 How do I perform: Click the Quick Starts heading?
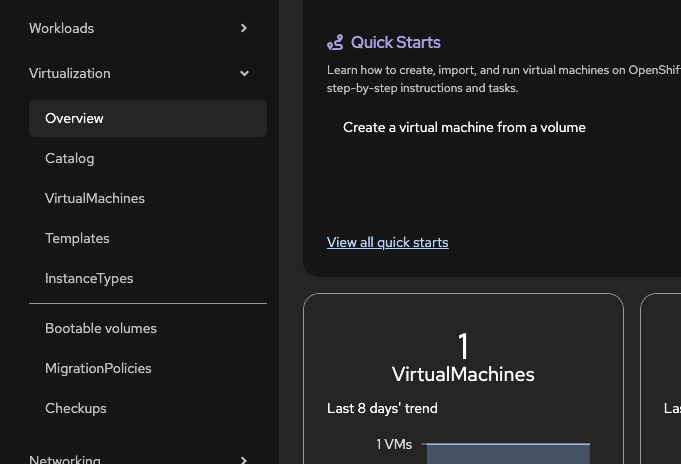396,43
